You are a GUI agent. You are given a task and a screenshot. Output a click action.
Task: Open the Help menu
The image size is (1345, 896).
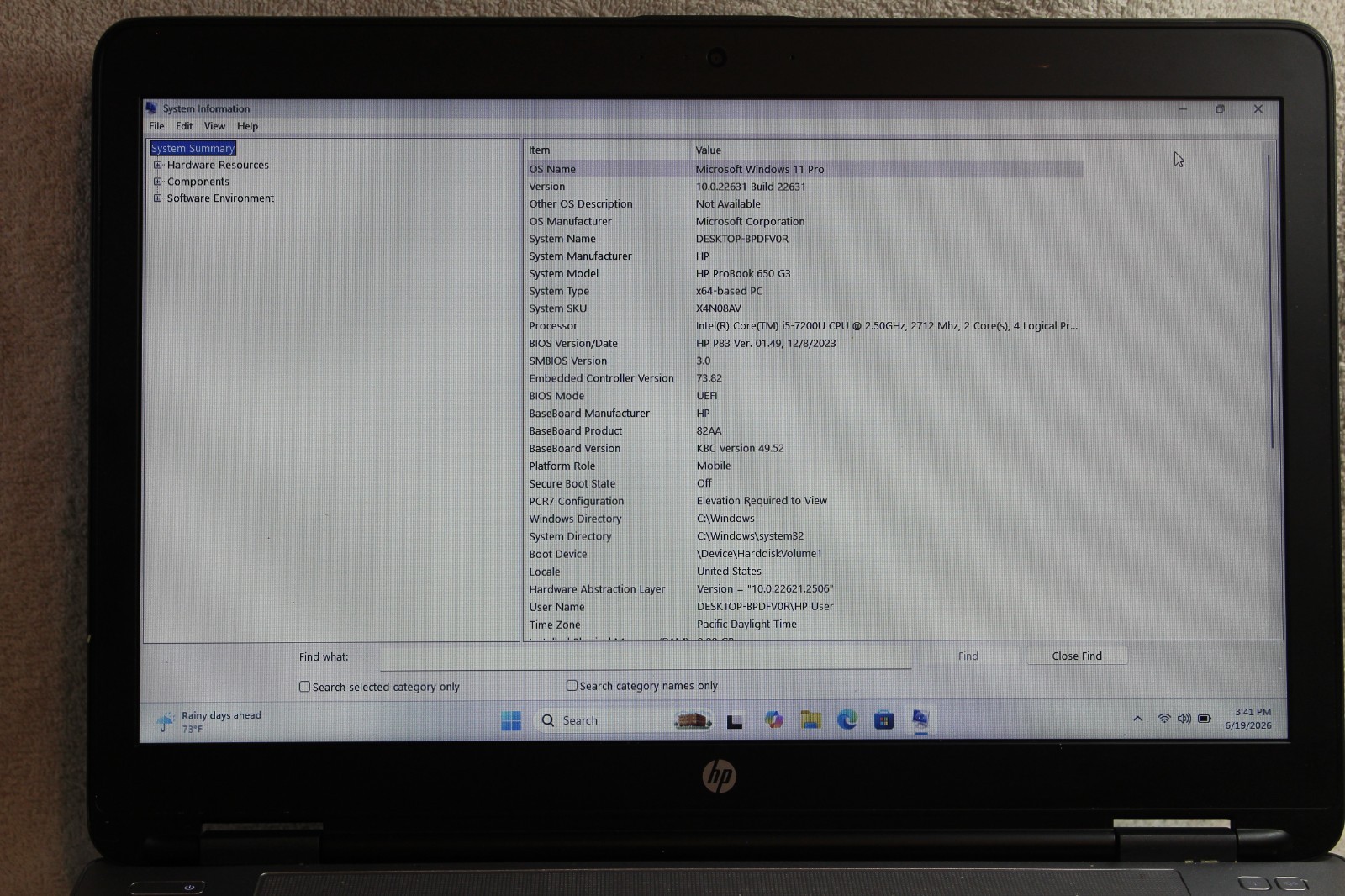click(247, 126)
